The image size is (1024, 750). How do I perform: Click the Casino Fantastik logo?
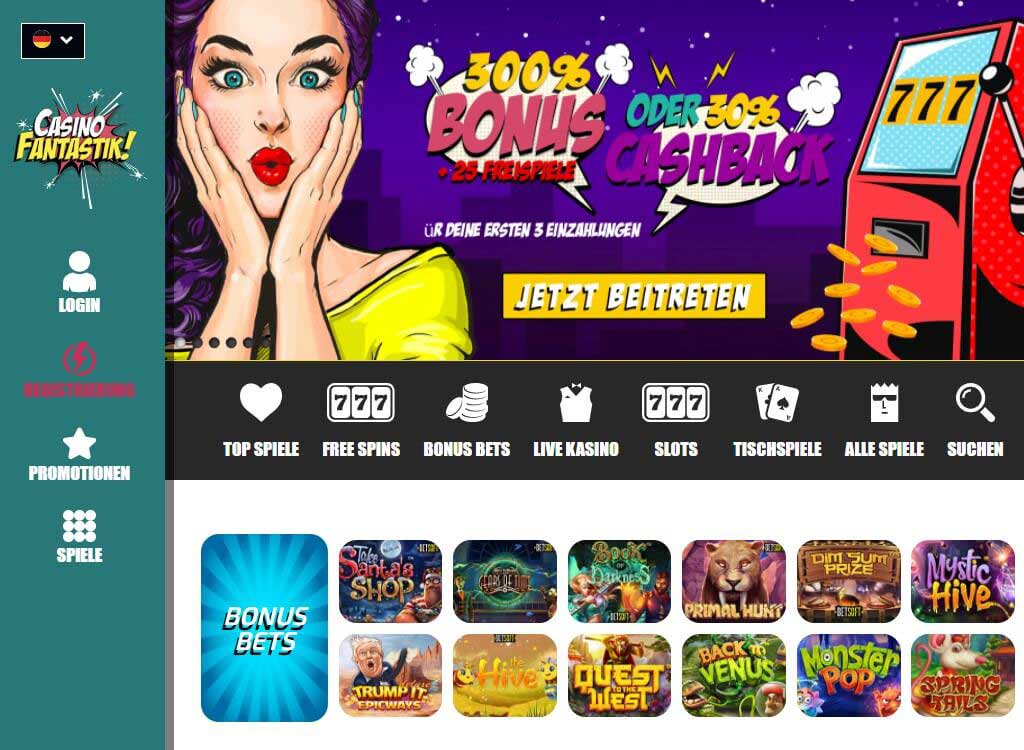point(78,148)
